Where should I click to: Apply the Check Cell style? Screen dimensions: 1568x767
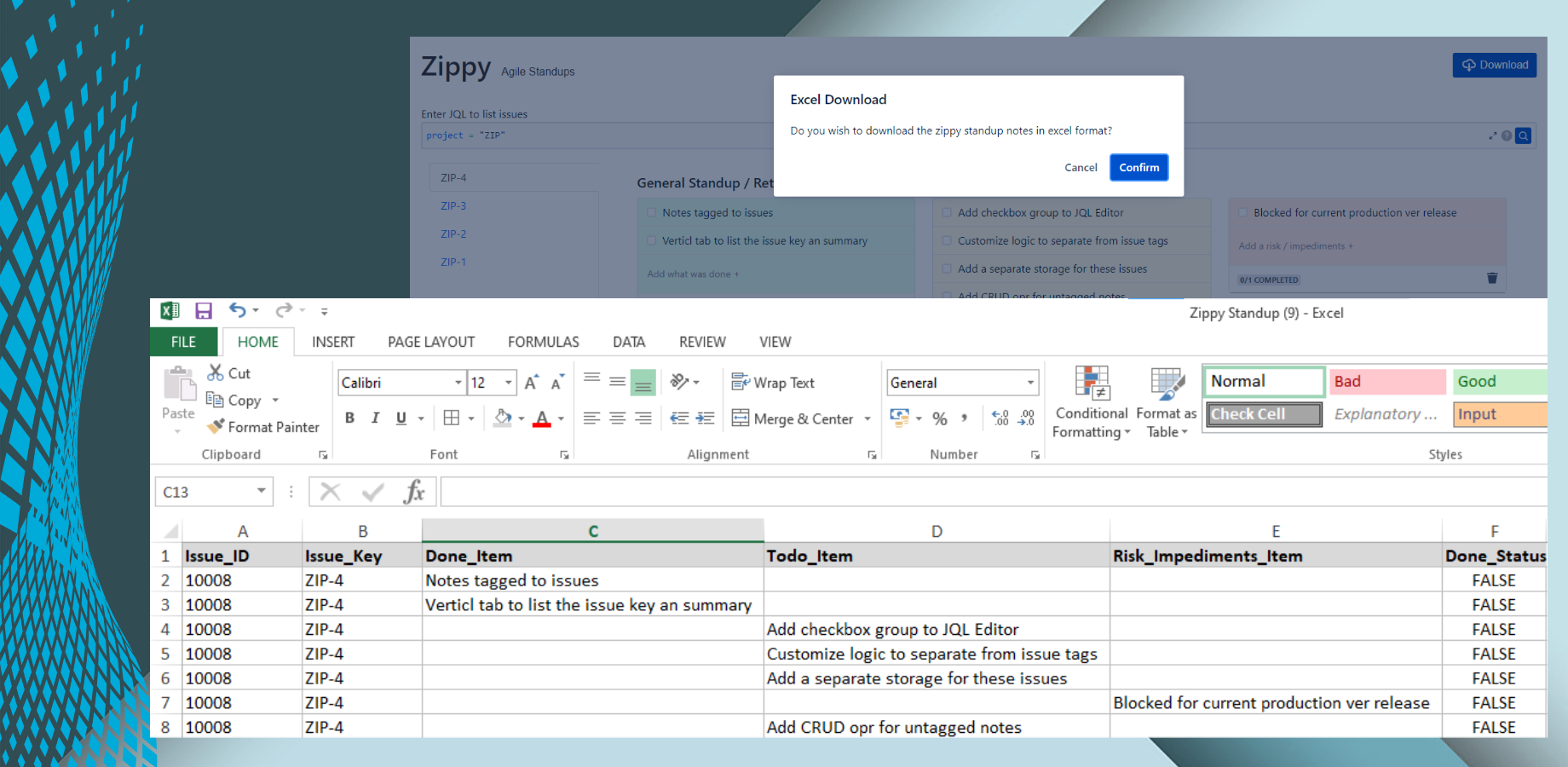pyautogui.click(x=1265, y=414)
